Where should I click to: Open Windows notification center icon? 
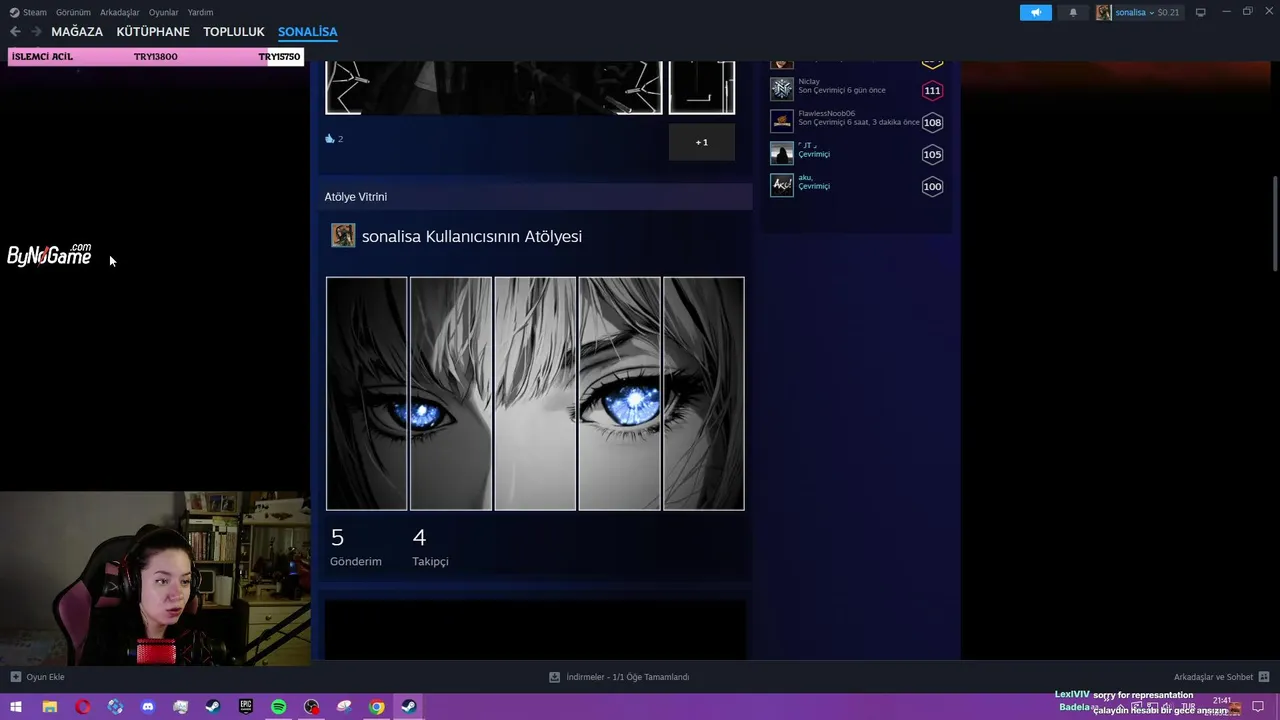tap(1258, 707)
